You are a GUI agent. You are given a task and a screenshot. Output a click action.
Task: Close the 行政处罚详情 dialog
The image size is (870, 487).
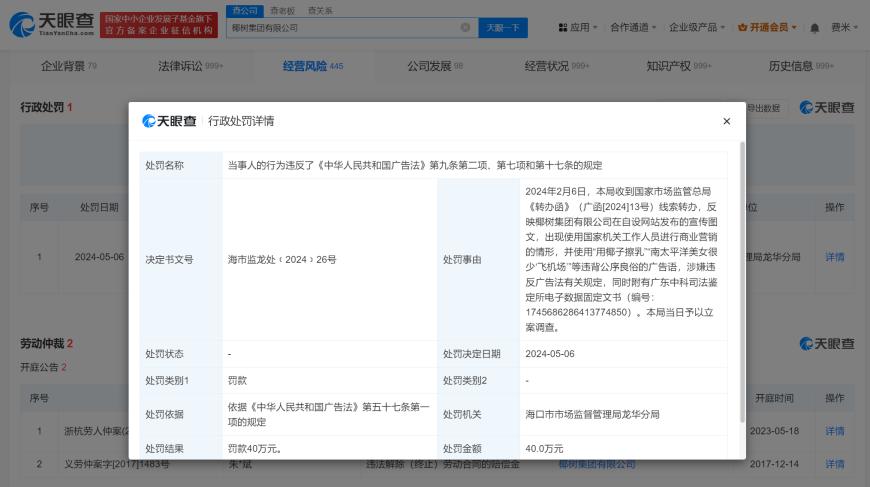(726, 121)
